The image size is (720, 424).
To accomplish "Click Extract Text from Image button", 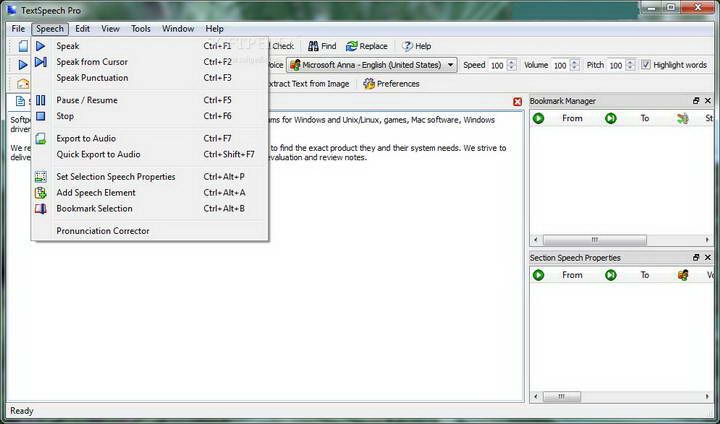I will (x=309, y=84).
